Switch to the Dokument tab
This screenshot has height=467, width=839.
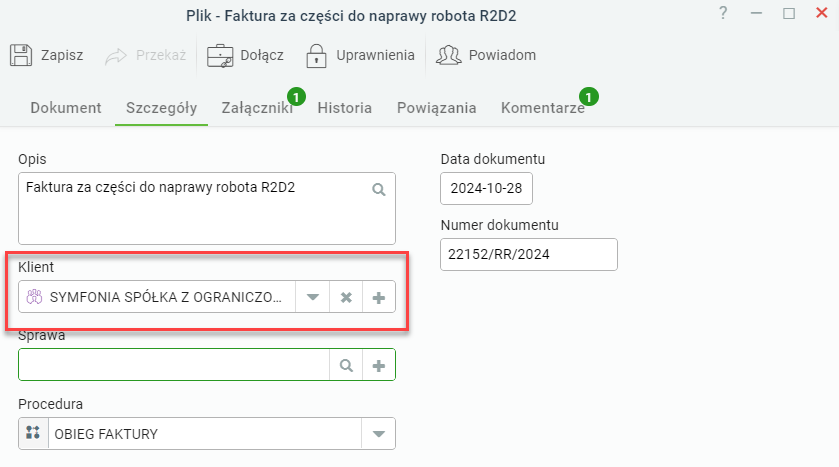[x=66, y=108]
